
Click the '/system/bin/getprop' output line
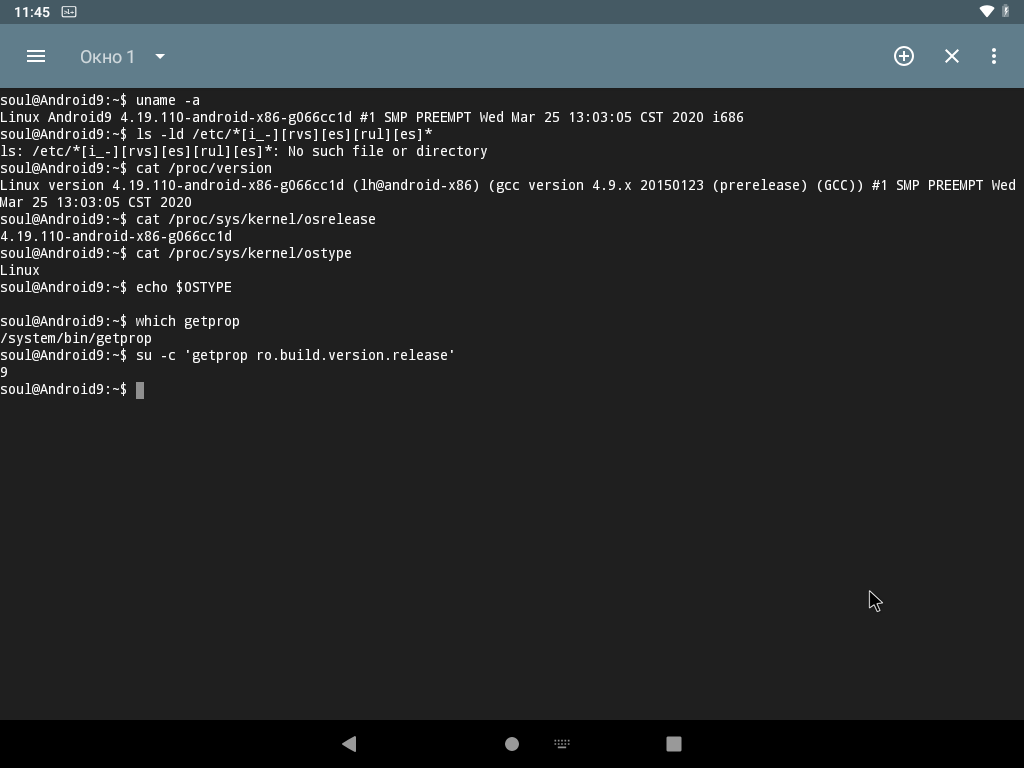coord(76,338)
